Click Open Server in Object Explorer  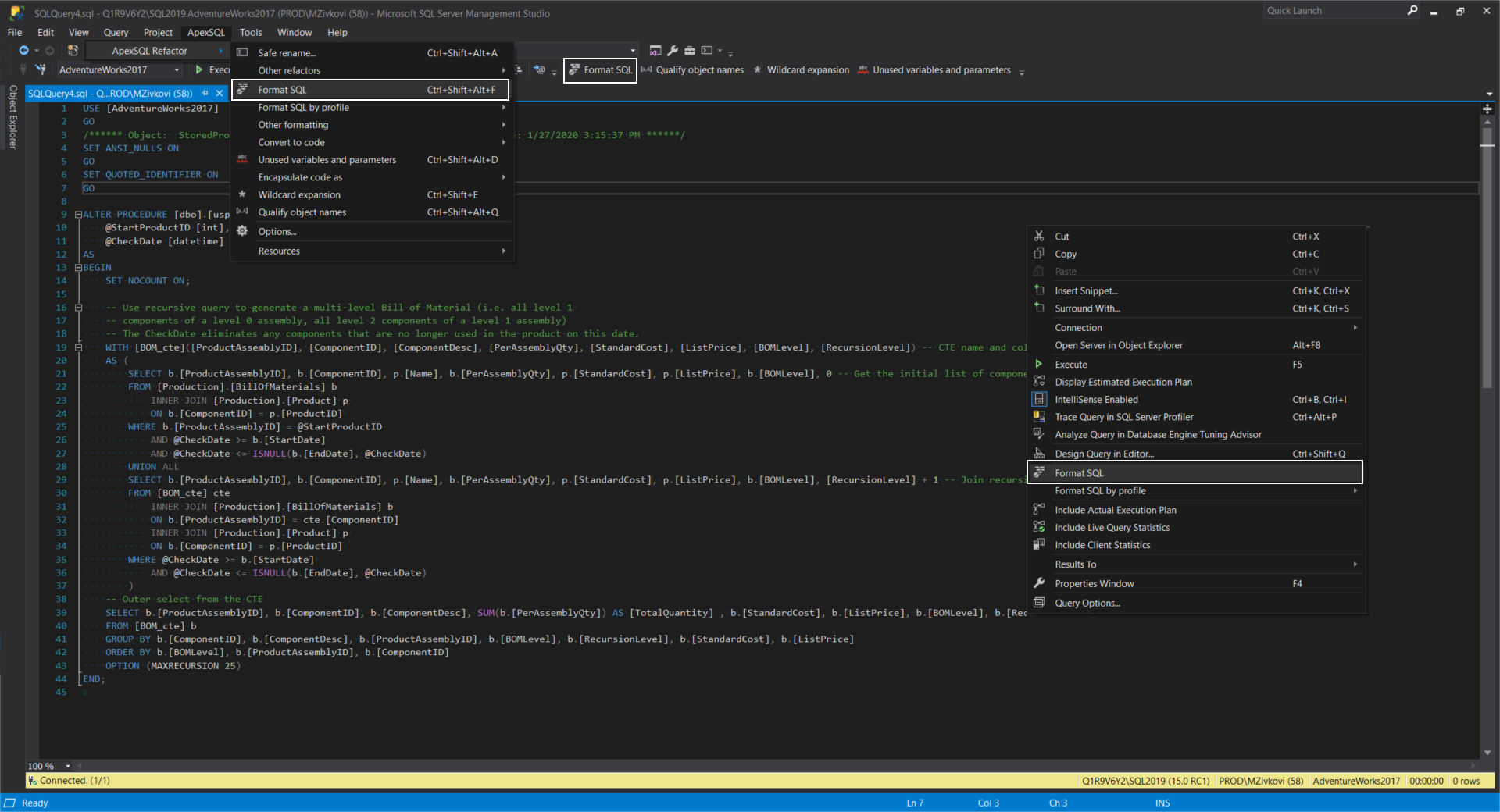coord(1117,345)
